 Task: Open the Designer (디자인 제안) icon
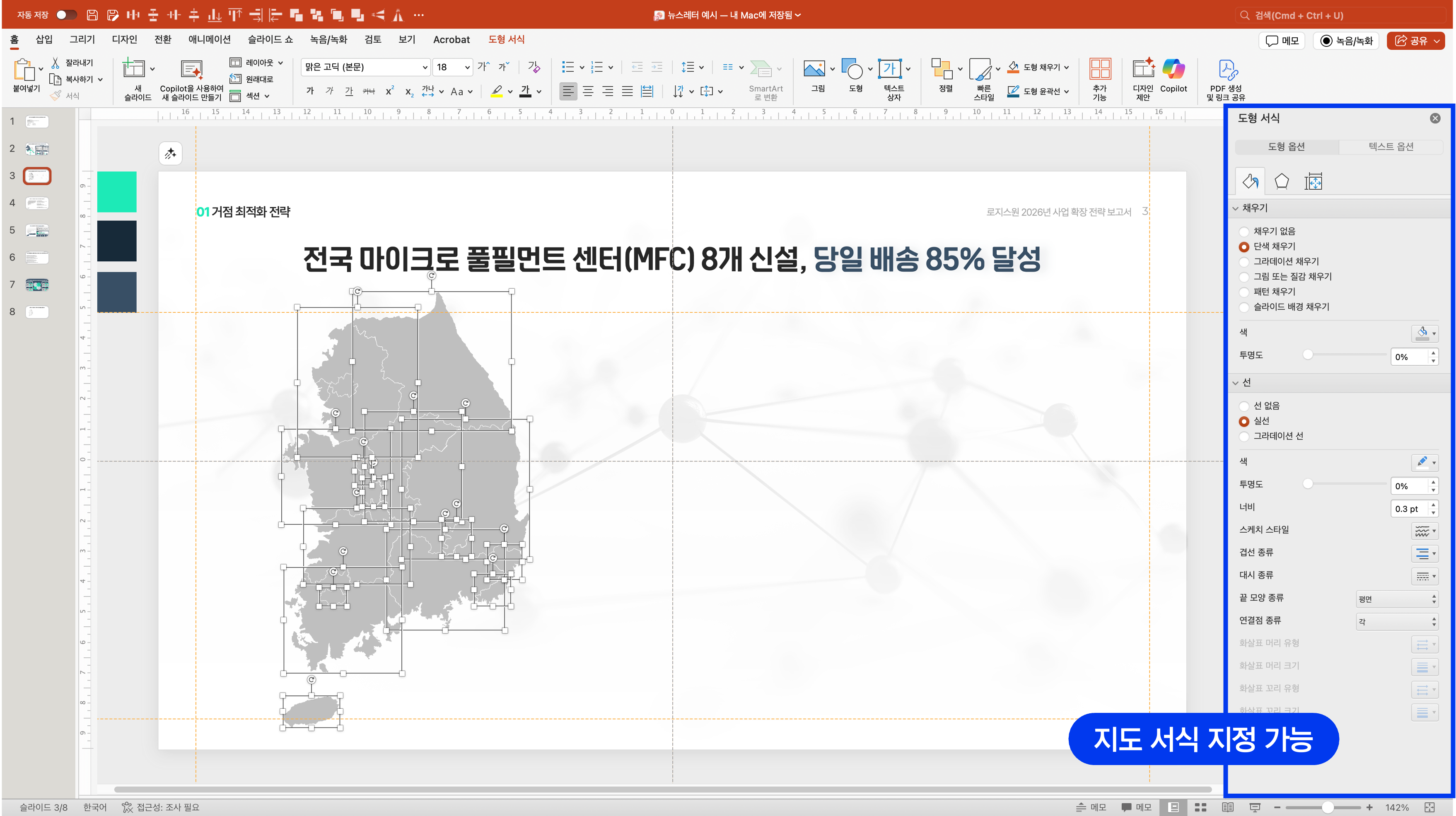(x=1142, y=70)
